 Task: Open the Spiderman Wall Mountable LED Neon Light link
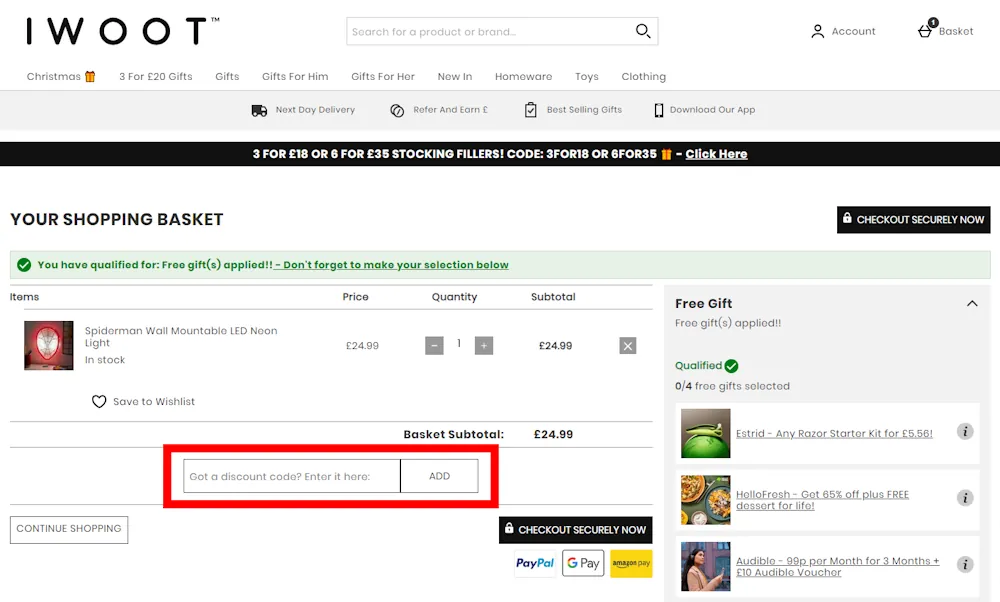pyautogui.click(x=181, y=337)
